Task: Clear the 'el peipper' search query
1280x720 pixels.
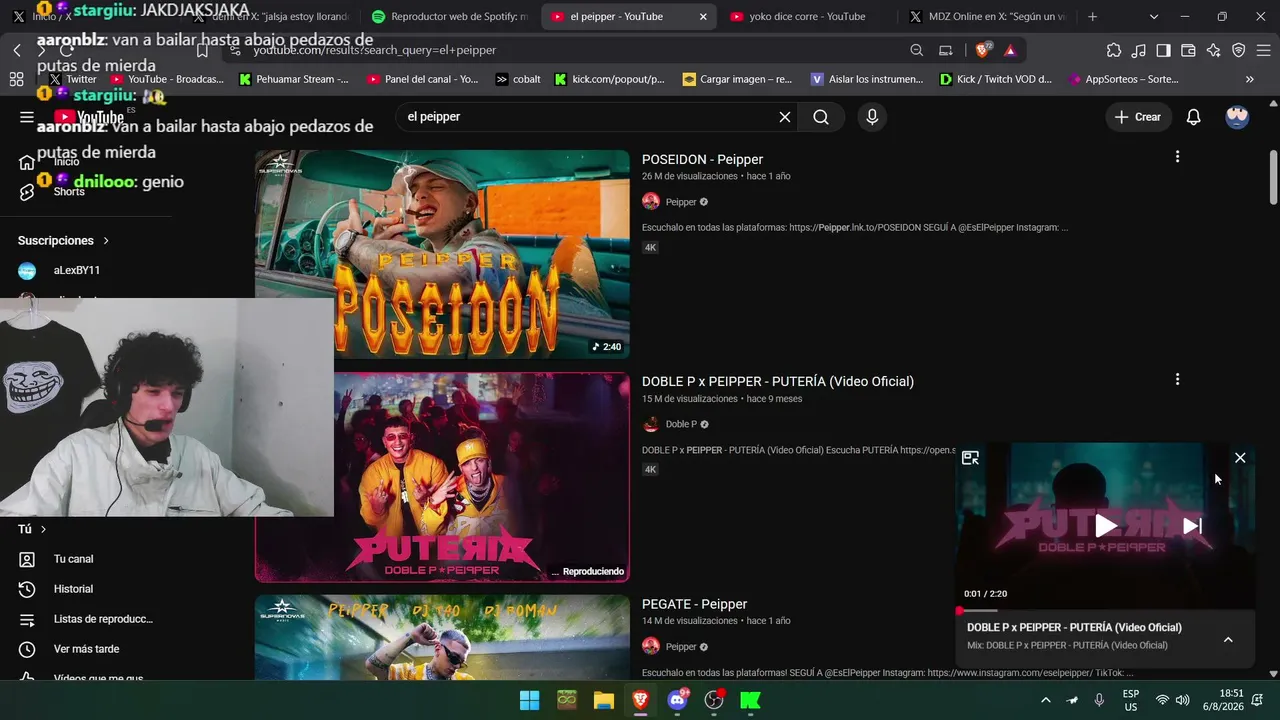Action: [x=785, y=117]
